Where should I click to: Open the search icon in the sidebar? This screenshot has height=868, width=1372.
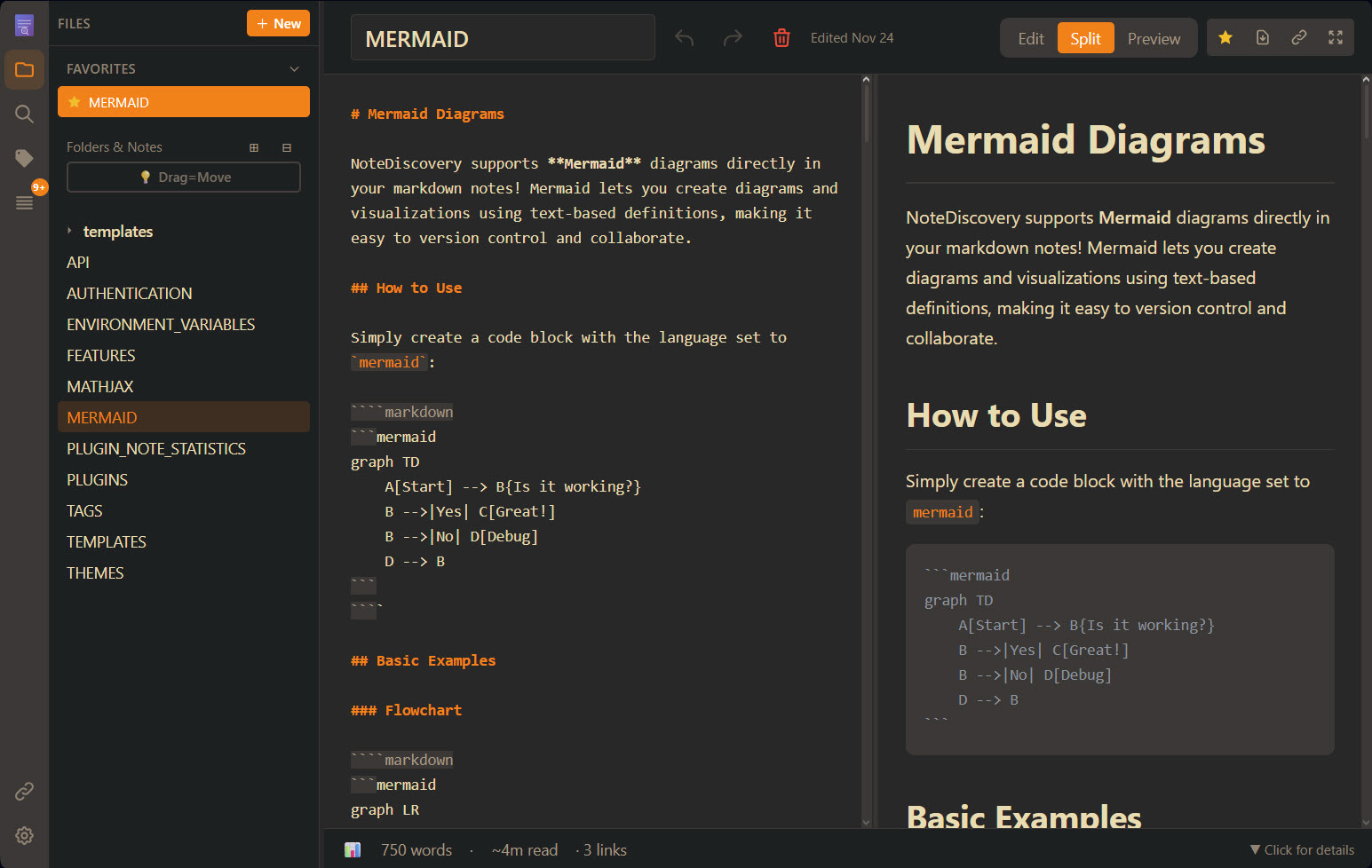(x=24, y=114)
